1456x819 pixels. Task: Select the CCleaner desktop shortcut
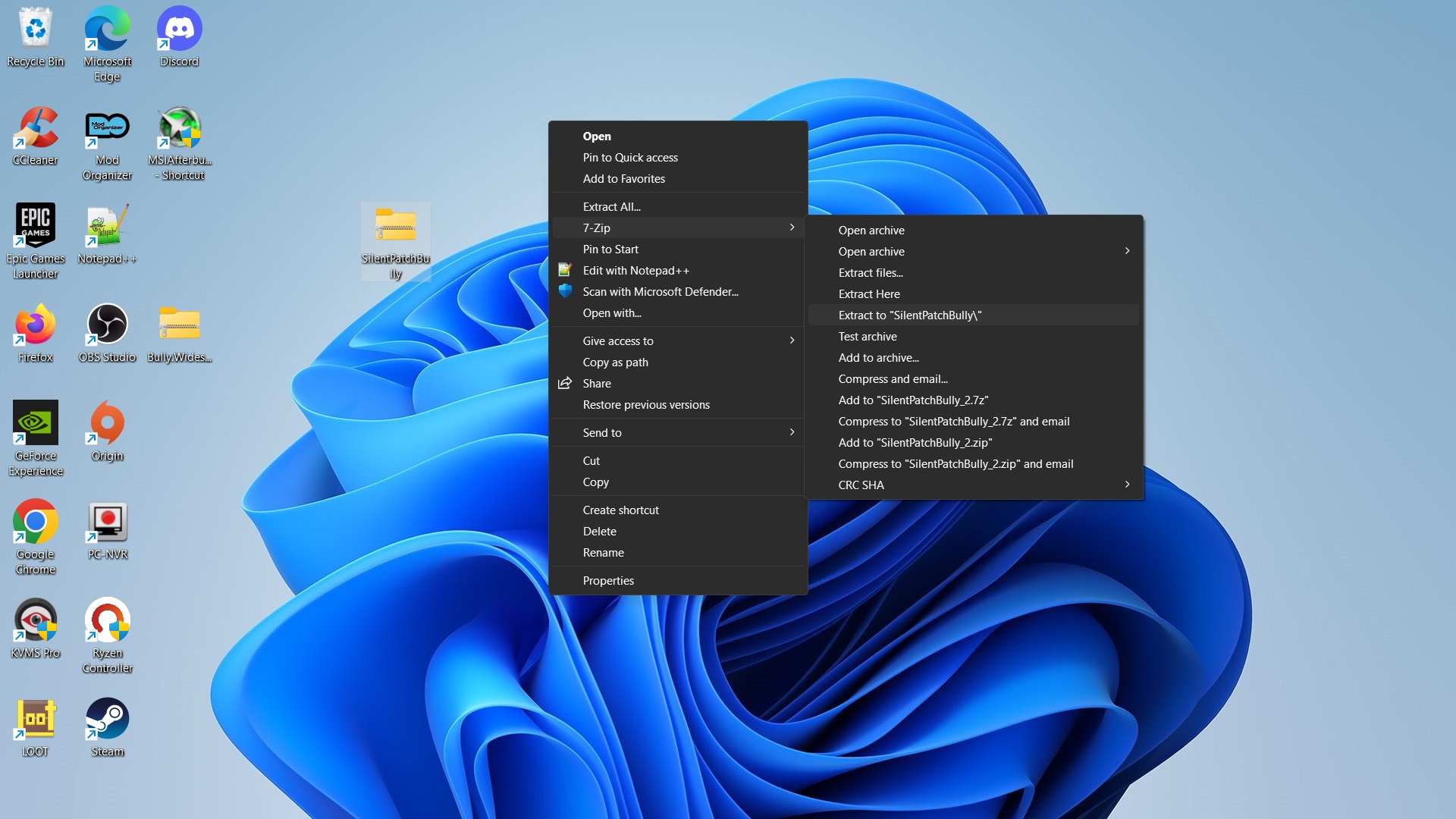(x=35, y=127)
